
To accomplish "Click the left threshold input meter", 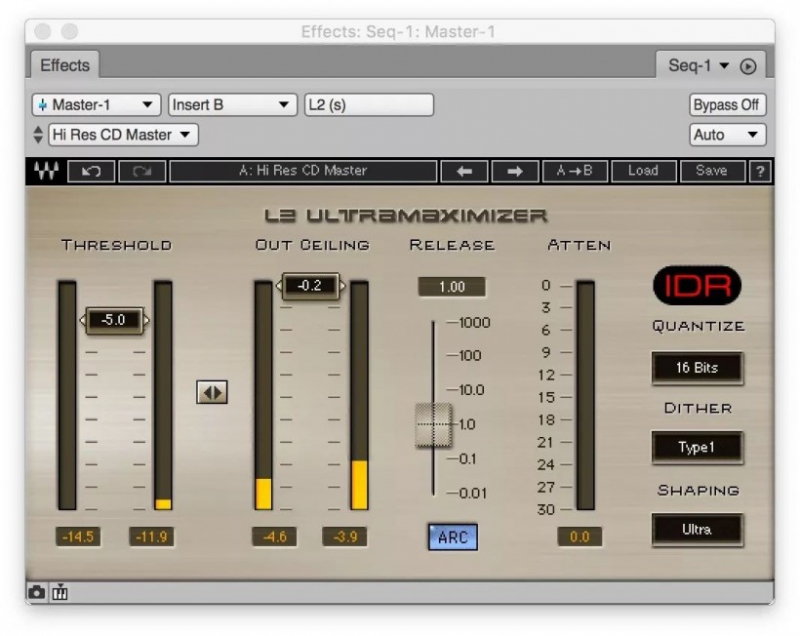I will [x=67, y=395].
